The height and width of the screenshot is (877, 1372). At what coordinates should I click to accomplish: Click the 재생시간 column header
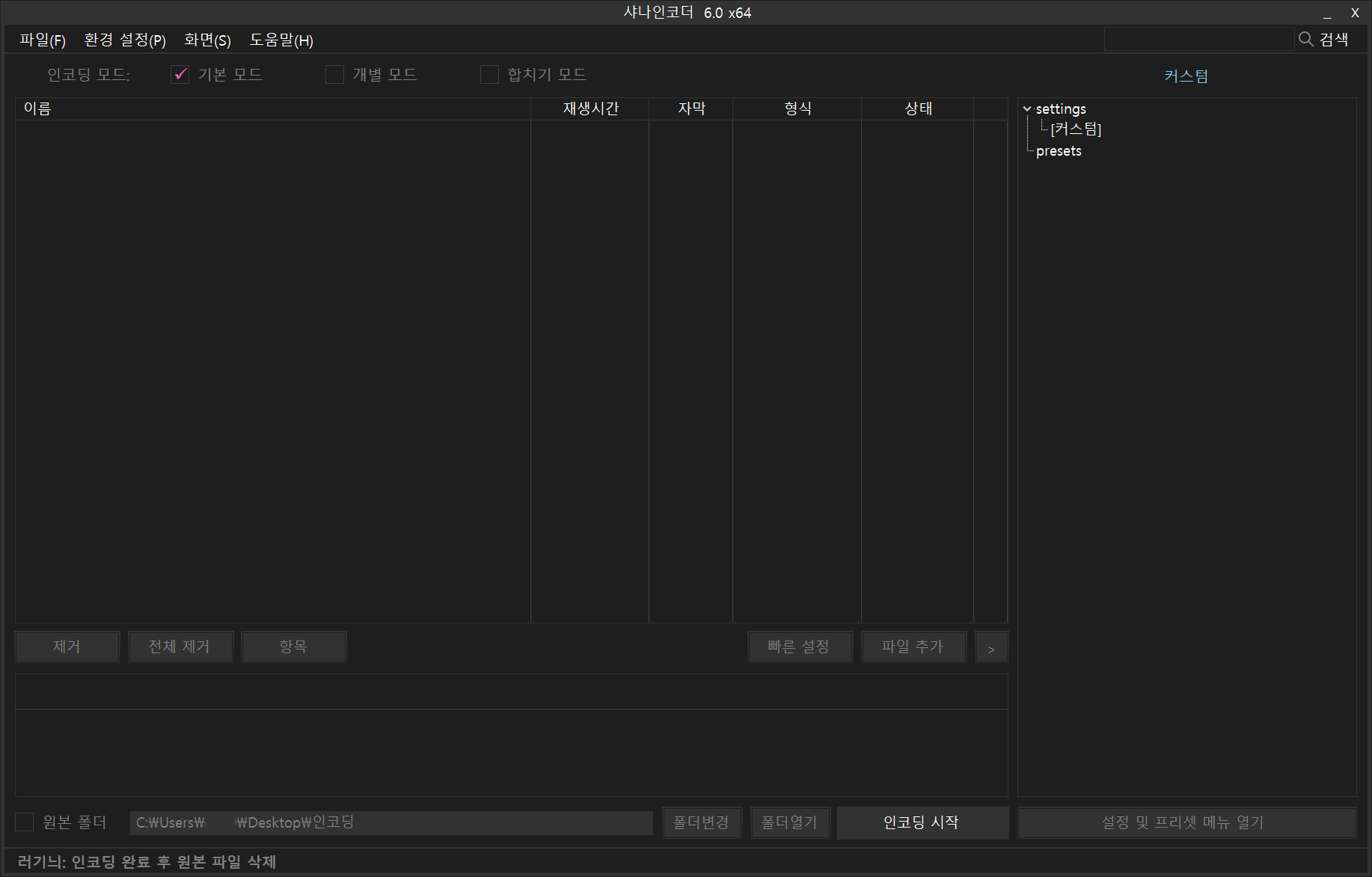(590, 109)
